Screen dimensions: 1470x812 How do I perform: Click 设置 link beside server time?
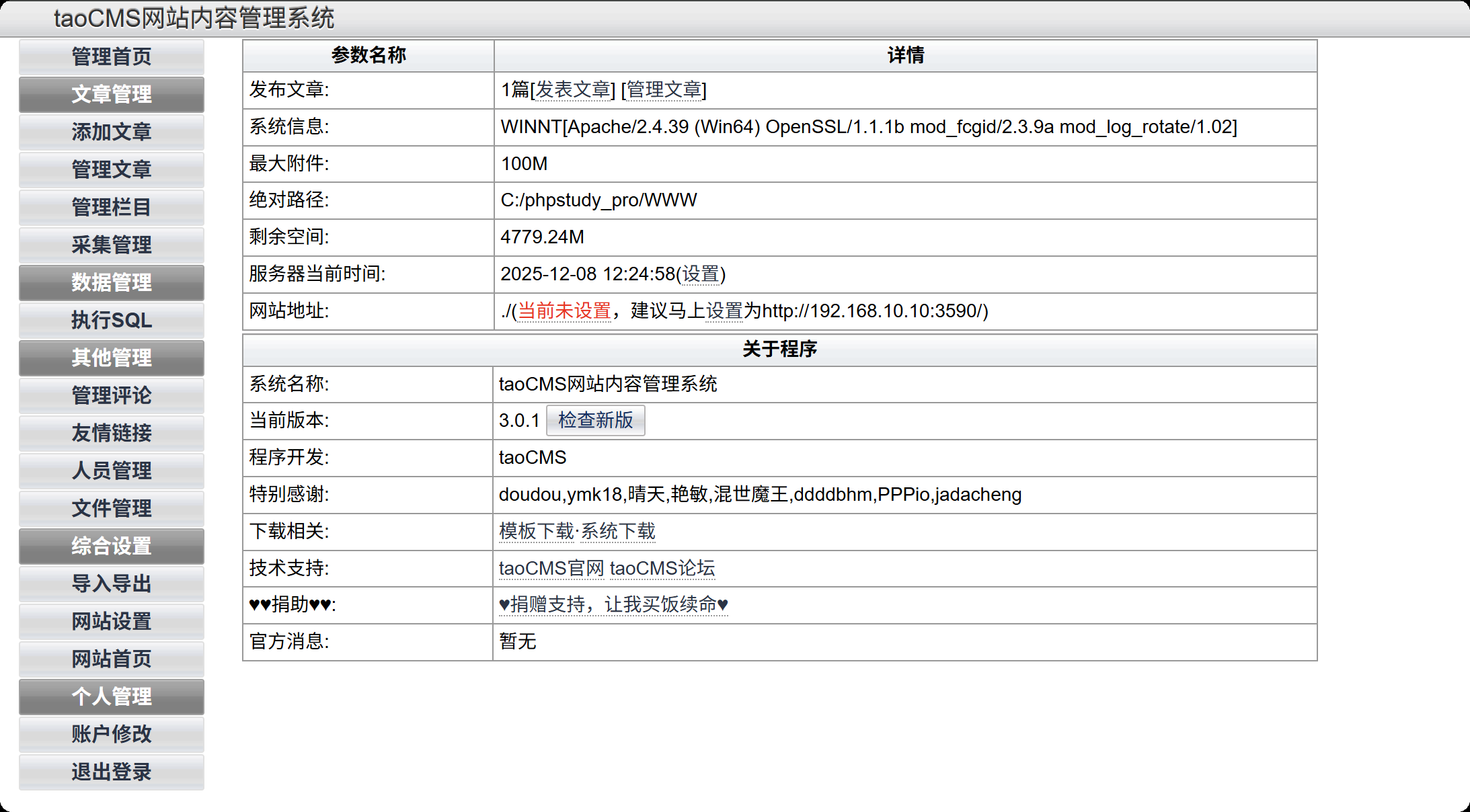[x=701, y=274]
